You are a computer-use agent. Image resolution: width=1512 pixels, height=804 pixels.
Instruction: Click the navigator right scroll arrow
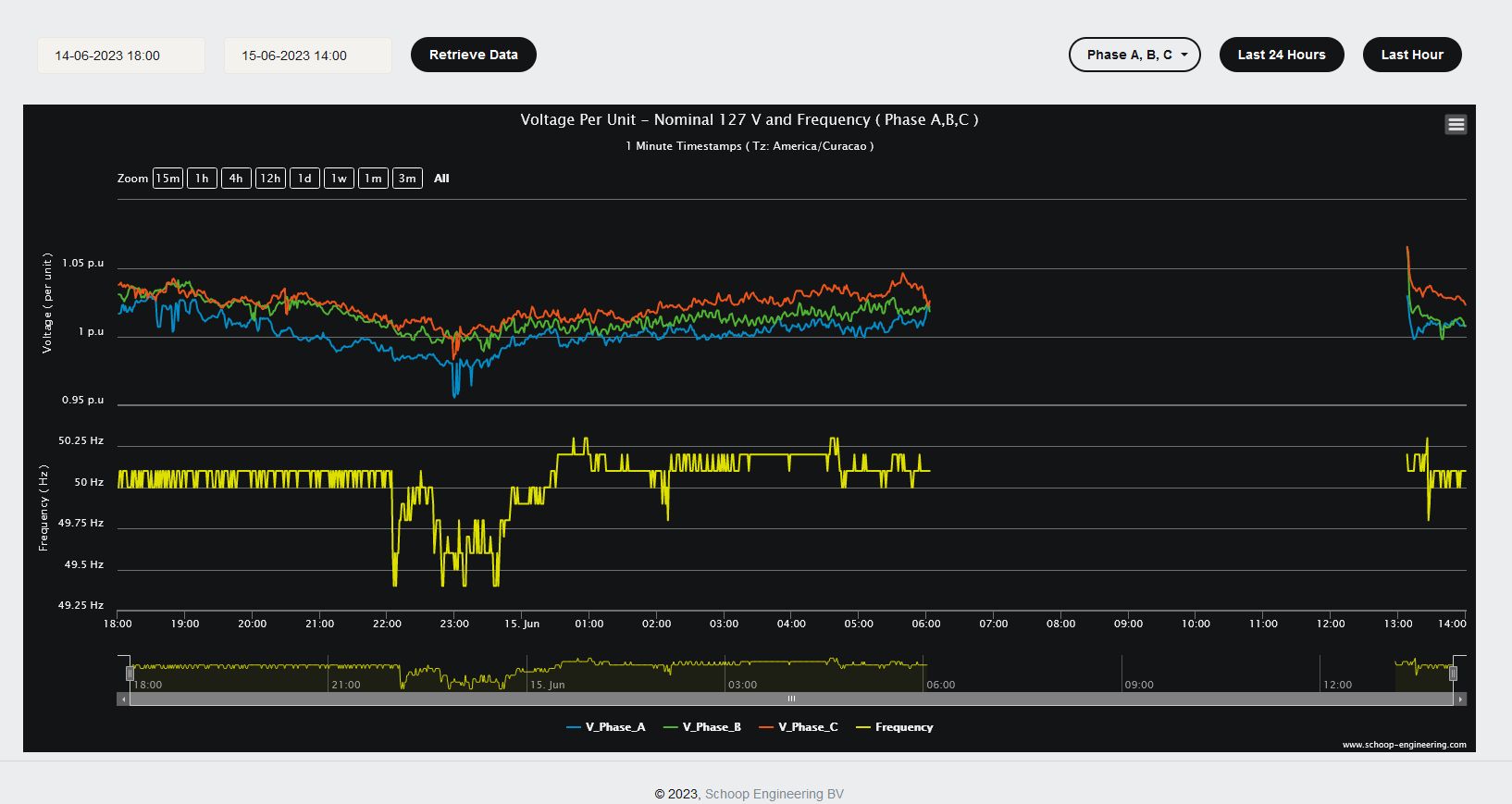point(1460,699)
